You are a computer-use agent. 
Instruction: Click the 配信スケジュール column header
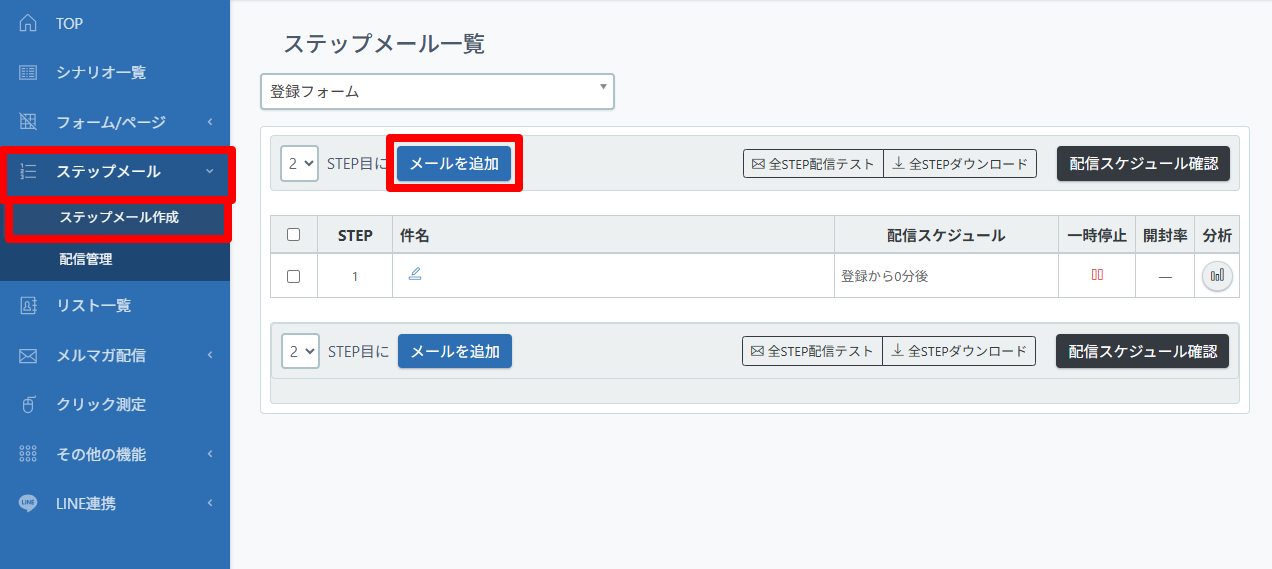point(946,236)
